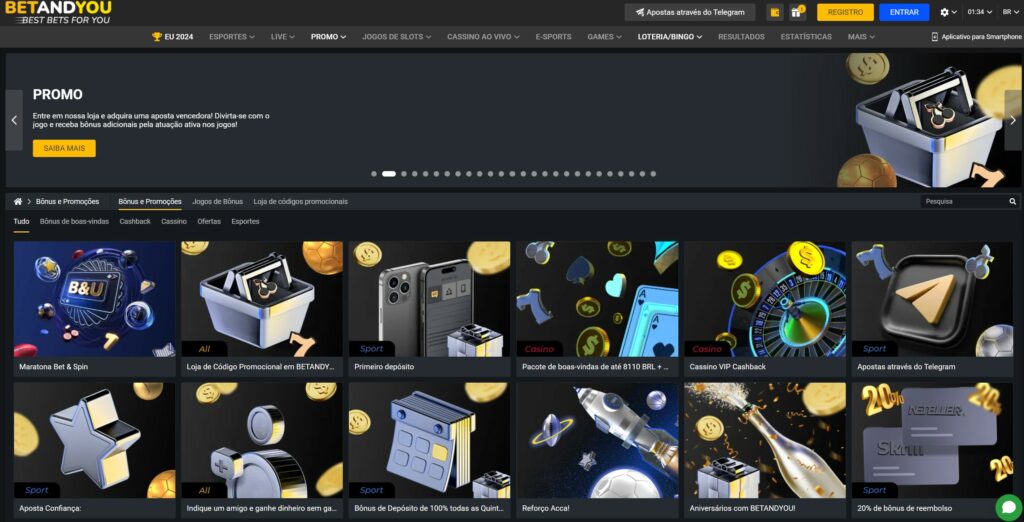Screen dimensions: 1024x522
Task: Open Aplicativo para Smartphone link
Action: pyautogui.click(x=976, y=37)
